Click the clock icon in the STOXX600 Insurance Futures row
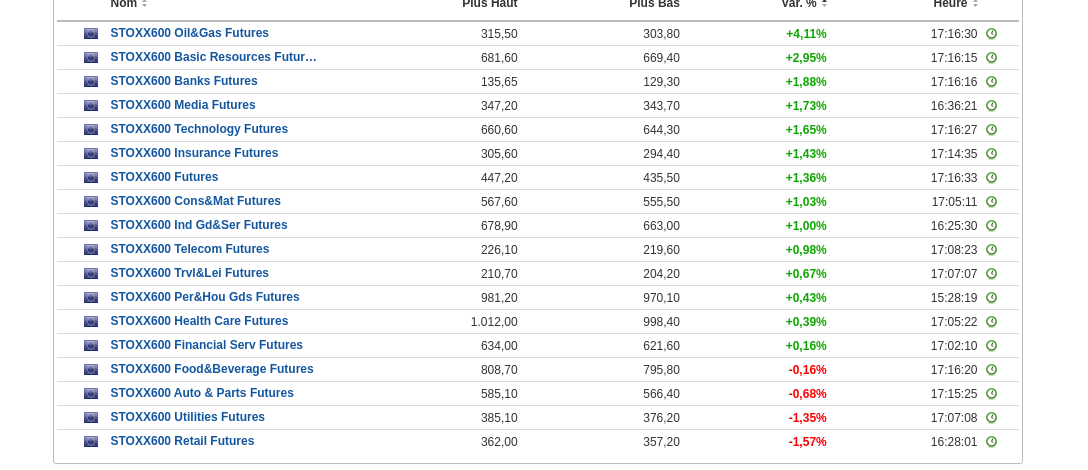This screenshot has height=470, width=1088. coord(991,154)
